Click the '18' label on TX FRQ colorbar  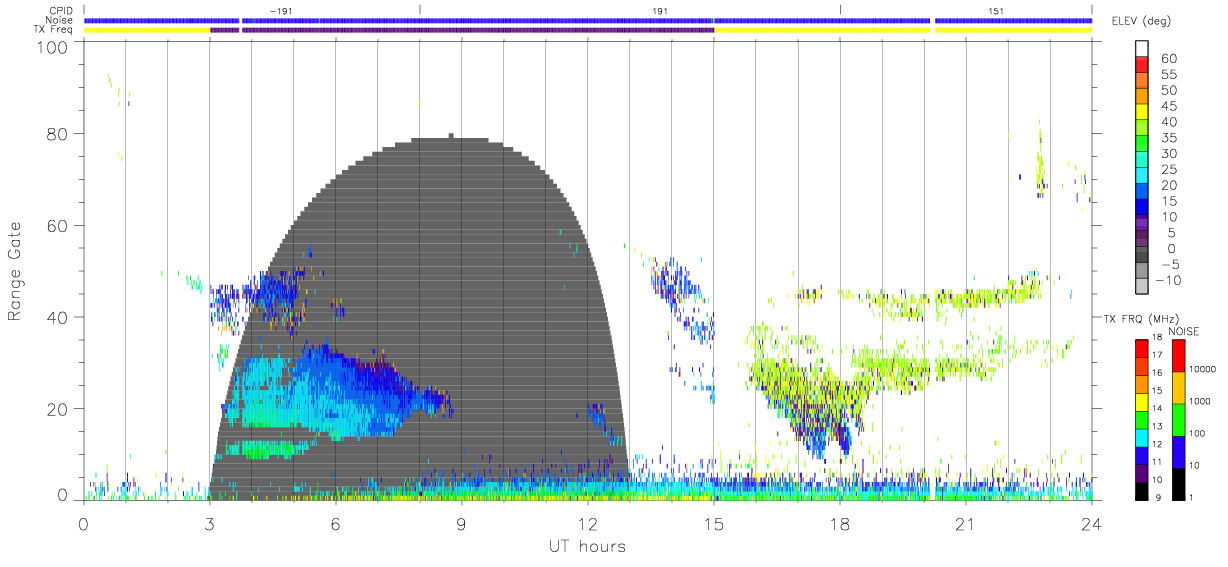point(1158,337)
